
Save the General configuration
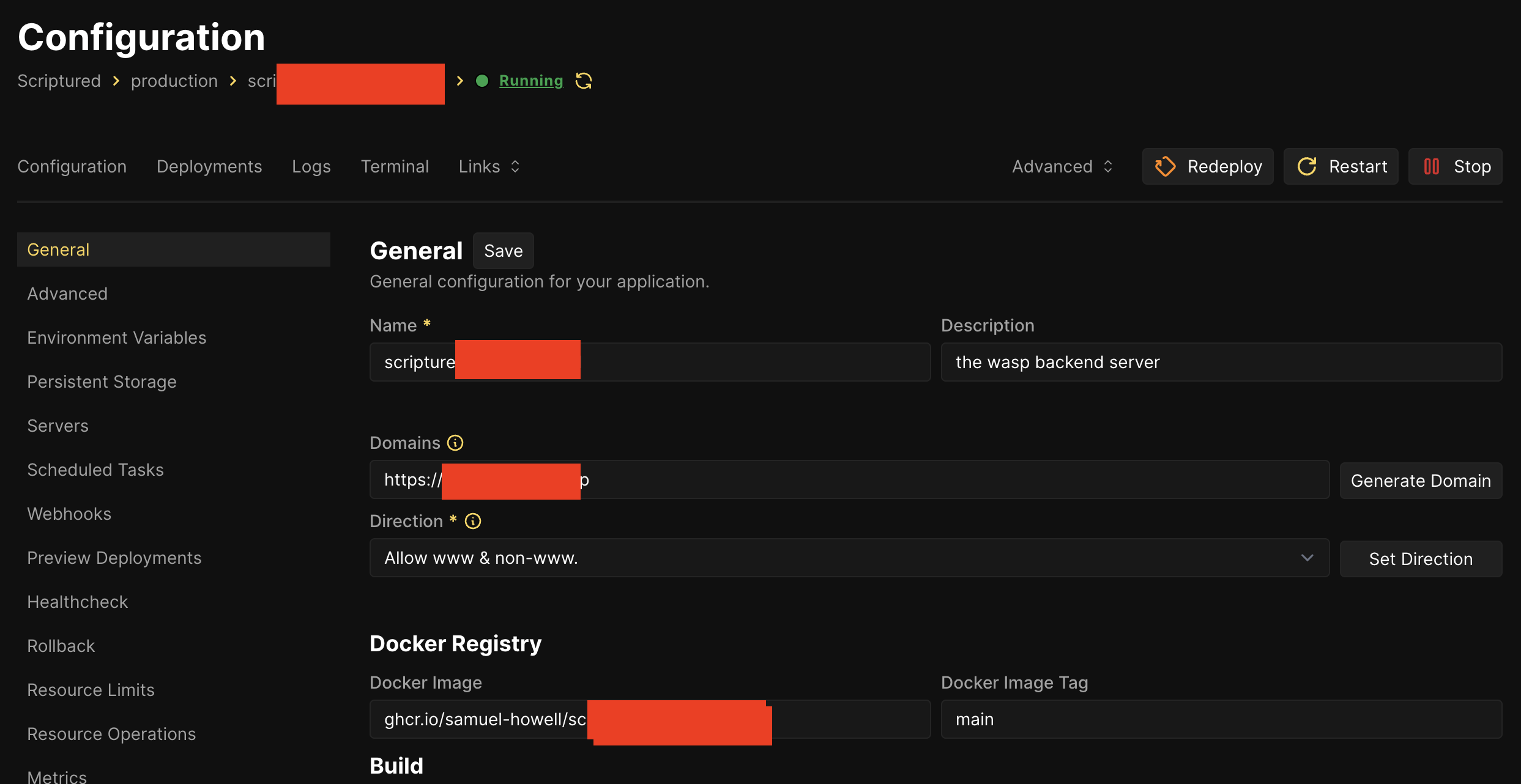pyautogui.click(x=504, y=251)
